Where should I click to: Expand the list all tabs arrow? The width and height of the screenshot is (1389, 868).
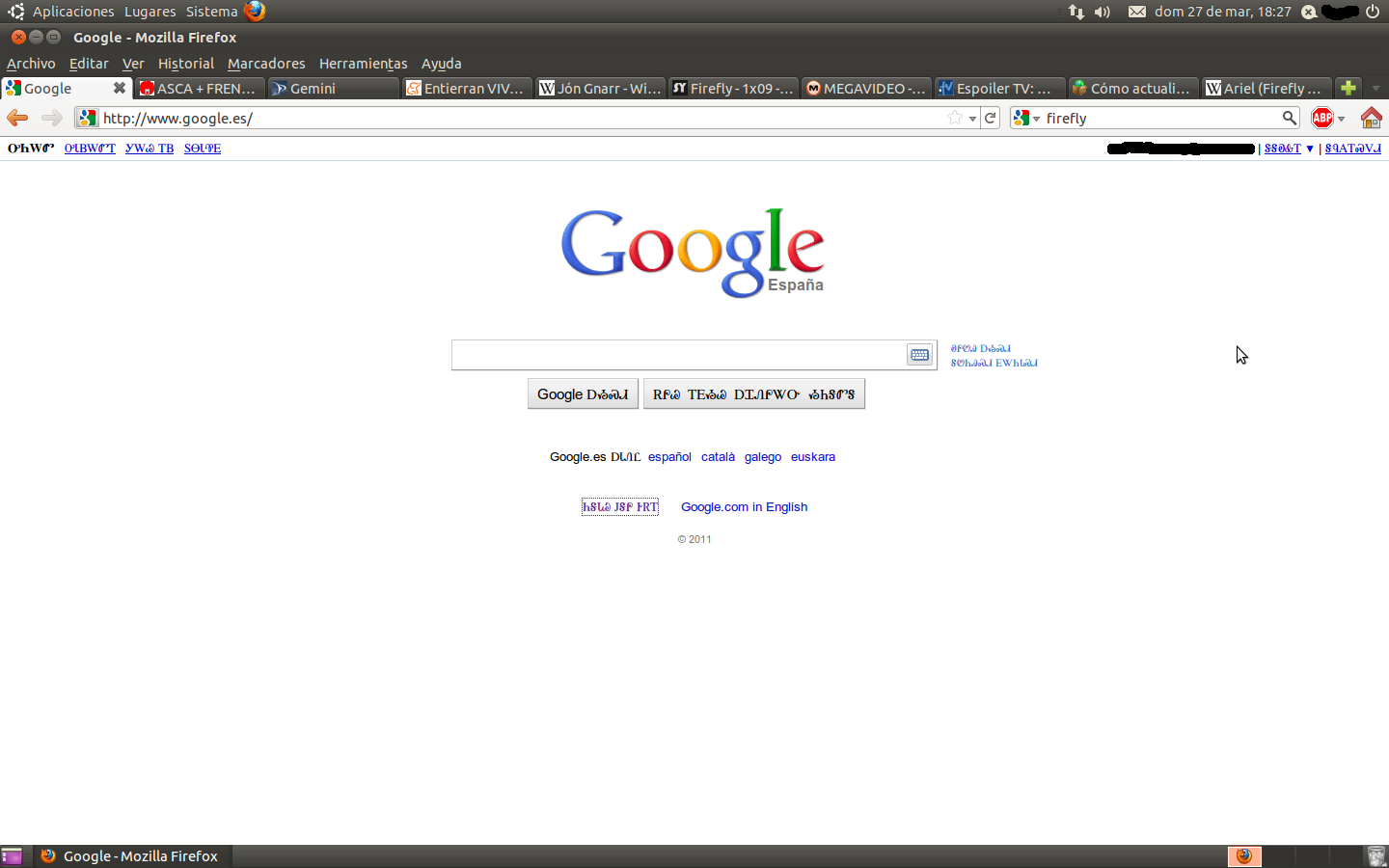point(1376,88)
